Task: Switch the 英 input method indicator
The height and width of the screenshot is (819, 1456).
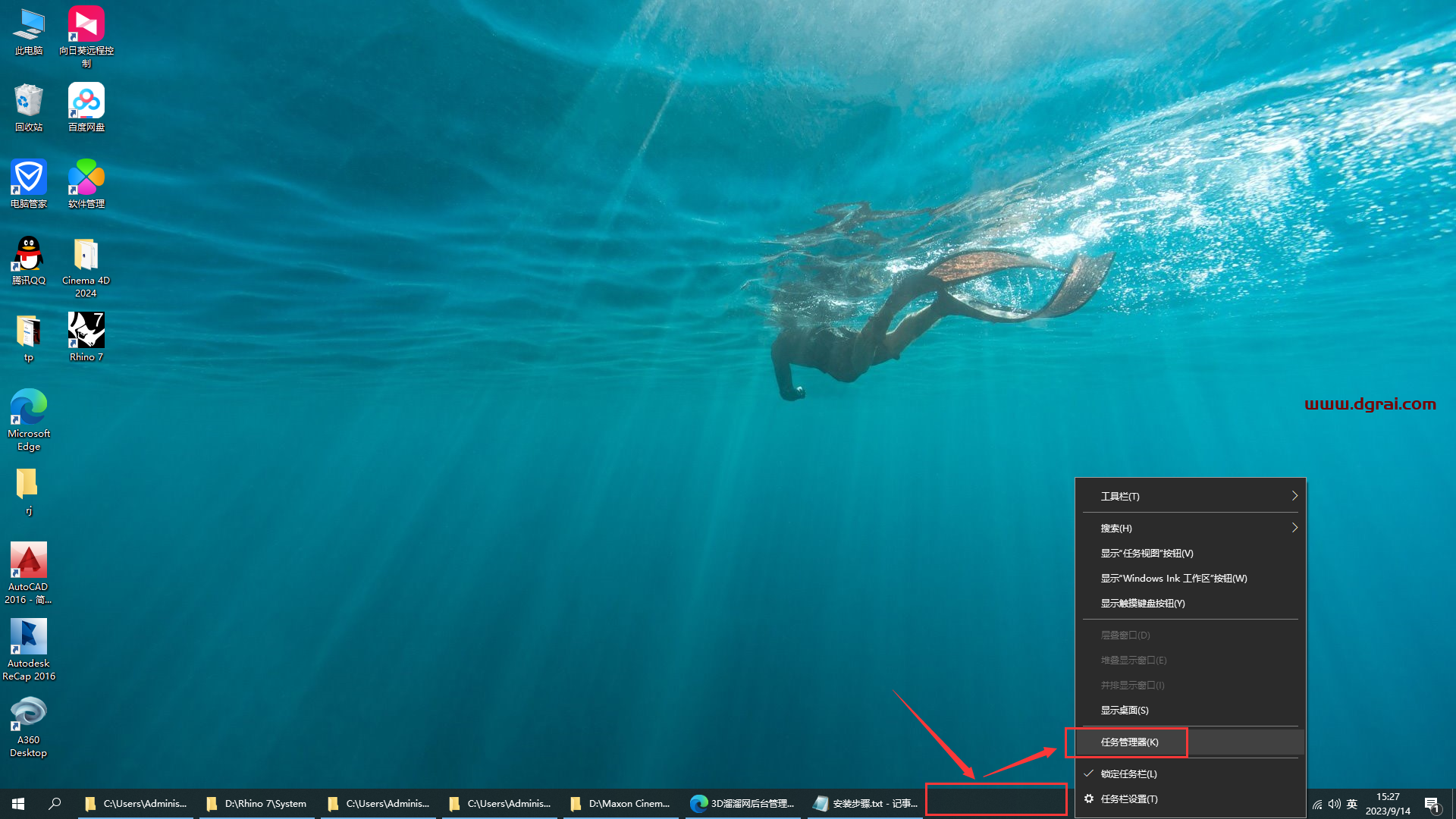Action: click(x=1352, y=804)
